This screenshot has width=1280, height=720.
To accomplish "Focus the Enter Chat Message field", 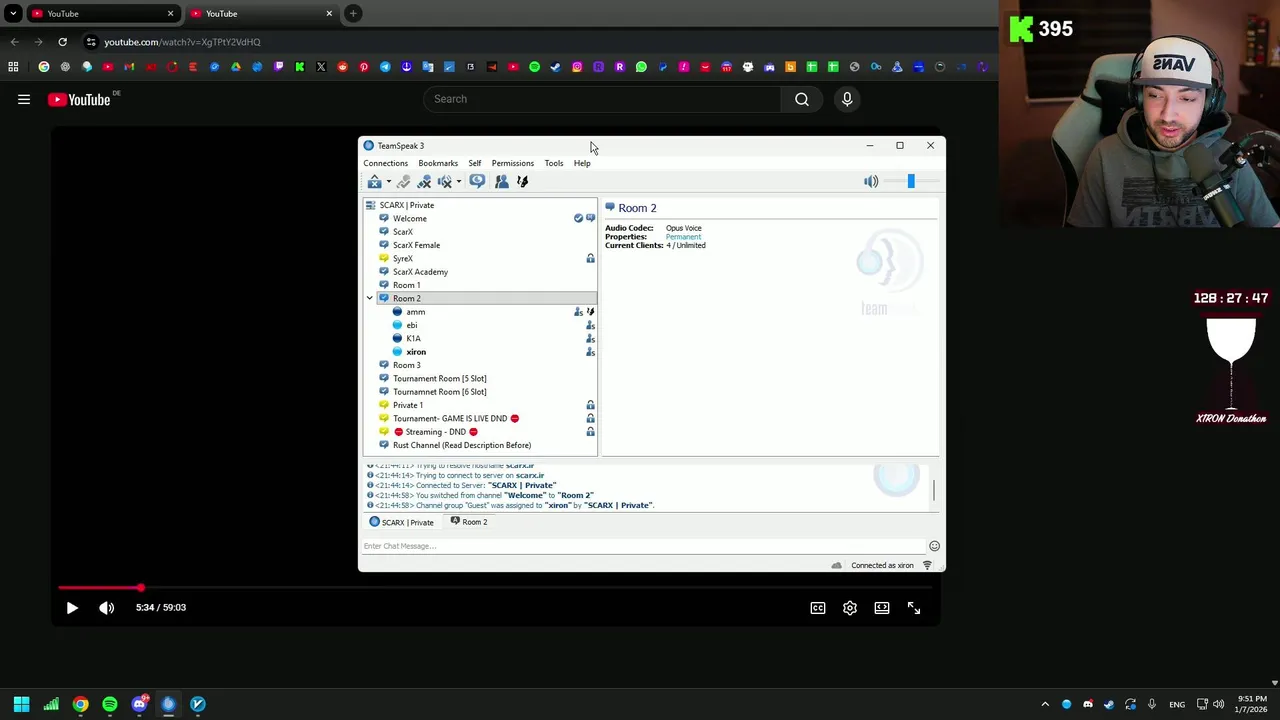I will pos(643,546).
